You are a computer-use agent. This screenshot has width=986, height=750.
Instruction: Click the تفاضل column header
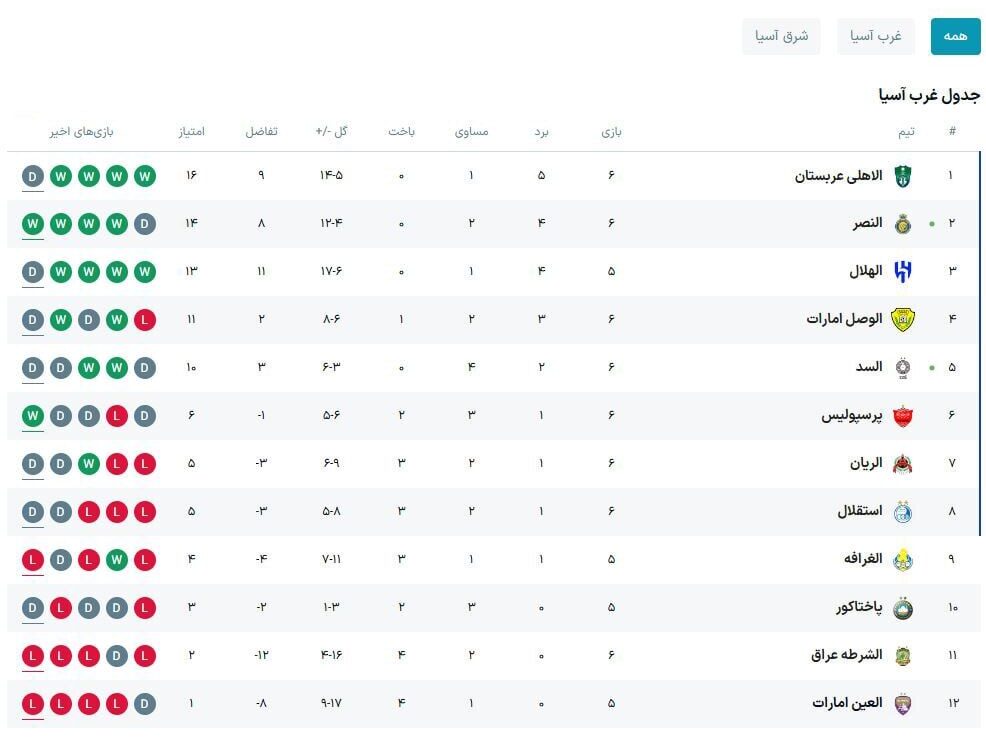(x=262, y=131)
